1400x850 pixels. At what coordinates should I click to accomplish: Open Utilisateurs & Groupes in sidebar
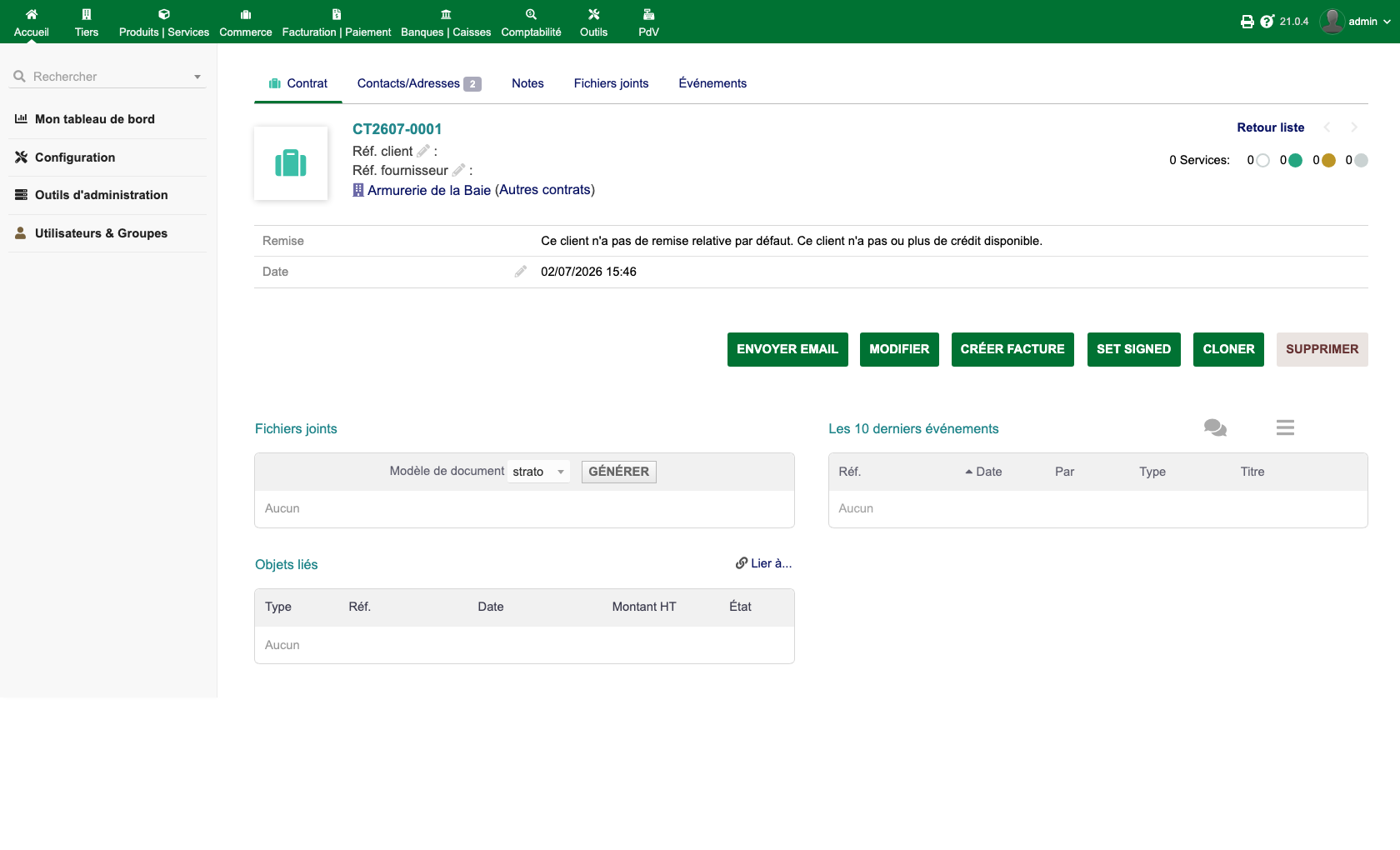pos(101,233)
